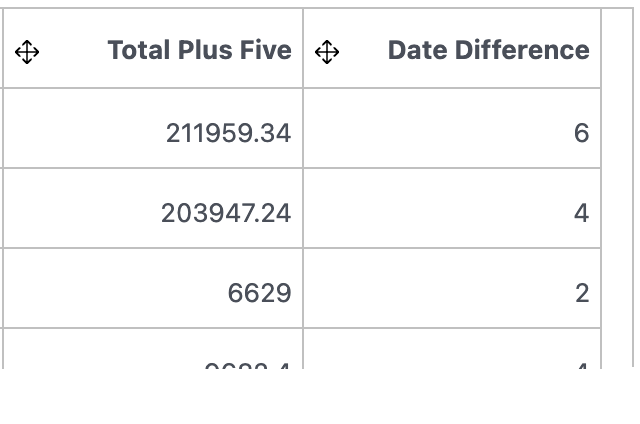This screenshot has width=640, height=424.
Task: Select the cell containing 211959.34
Action: 153,128
